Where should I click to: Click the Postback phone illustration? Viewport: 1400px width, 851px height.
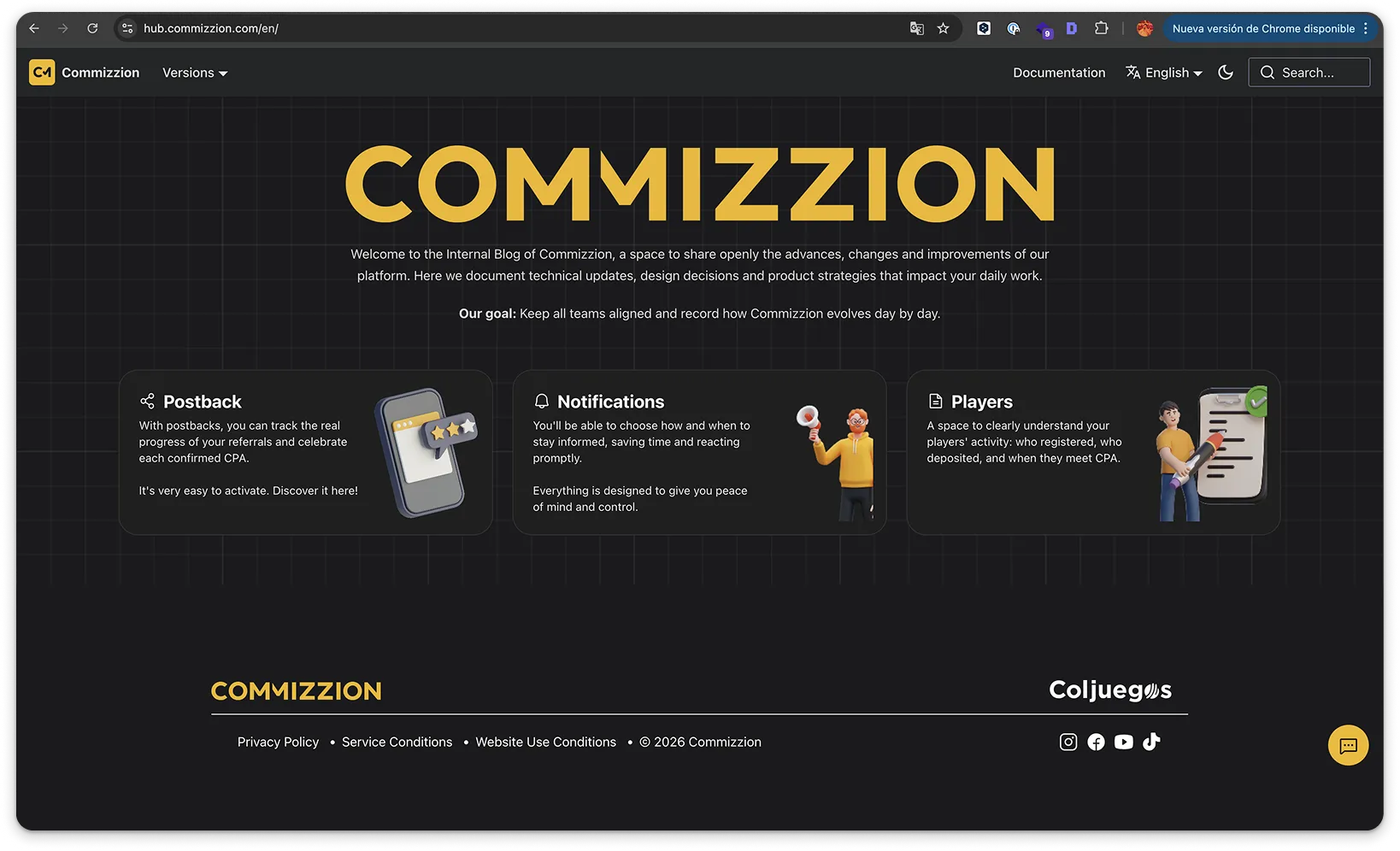pyautogui.click(x=426, y=452)
